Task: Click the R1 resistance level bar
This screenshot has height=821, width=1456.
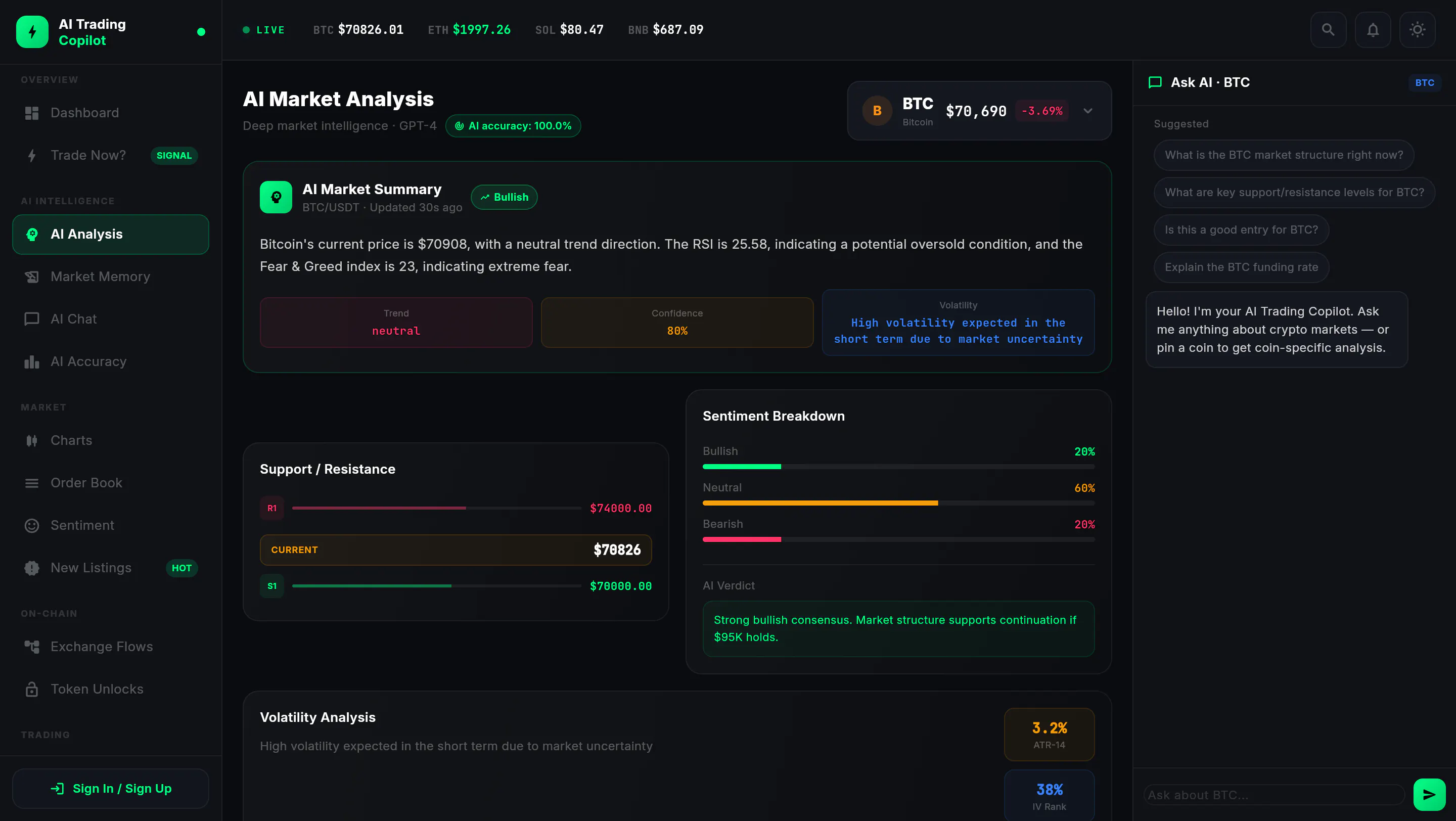Action: tap(436, 508)
